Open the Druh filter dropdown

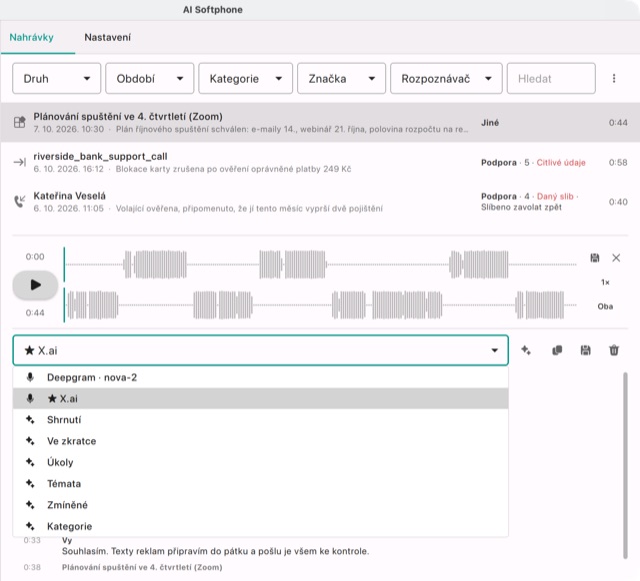pyautogui.click(x=56, y=78)
